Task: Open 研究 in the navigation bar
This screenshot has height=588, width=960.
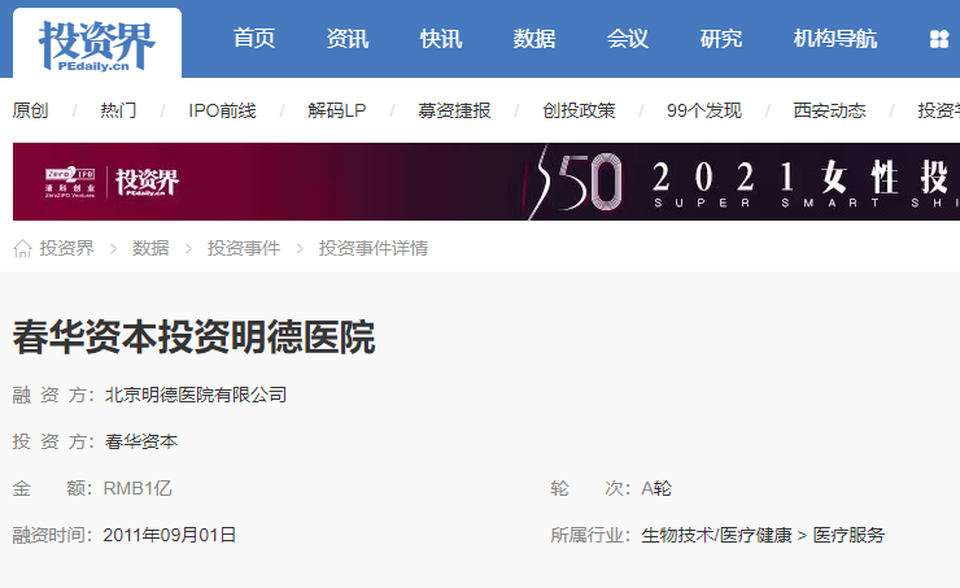Action: (x=721, y=39)
